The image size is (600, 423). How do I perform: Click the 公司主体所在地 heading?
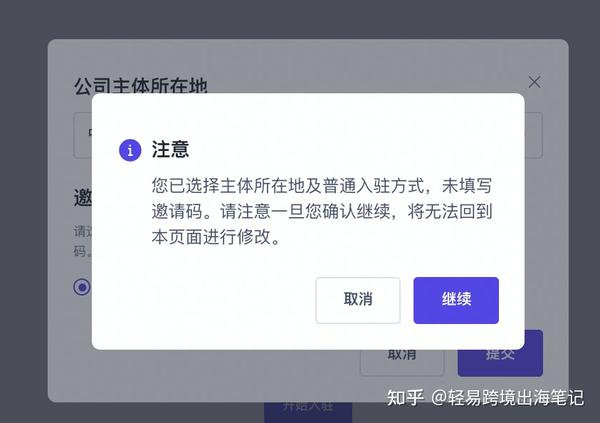140,85
